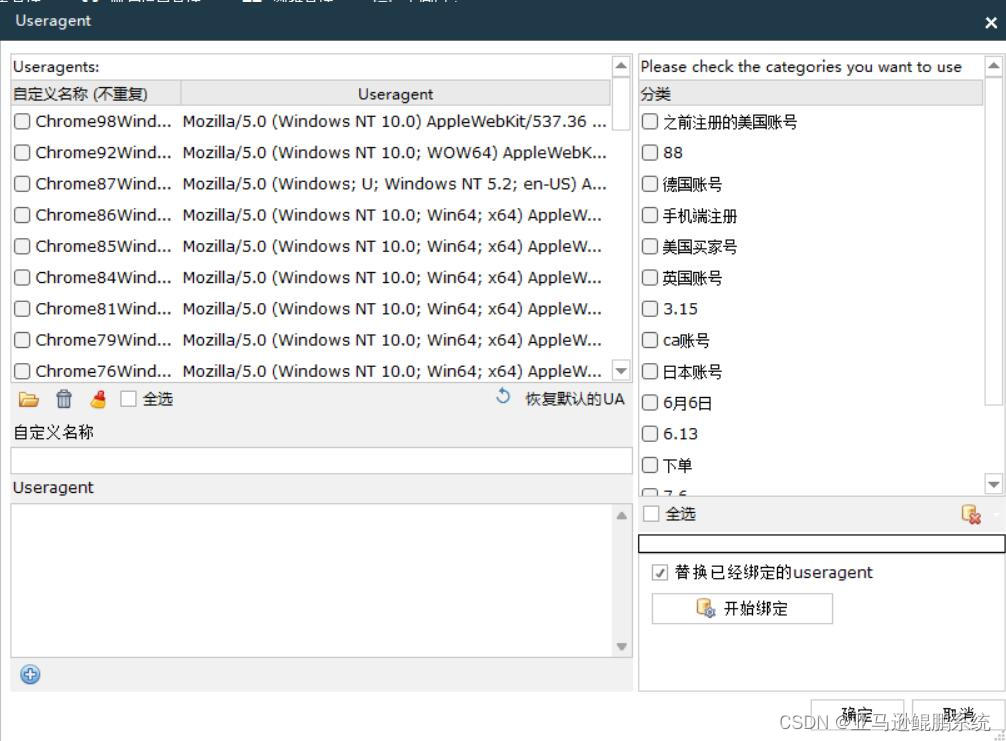Click the 确定 confirm button
The height and width of the screenshot is (741, 1006).
click(x=857, y=714)
